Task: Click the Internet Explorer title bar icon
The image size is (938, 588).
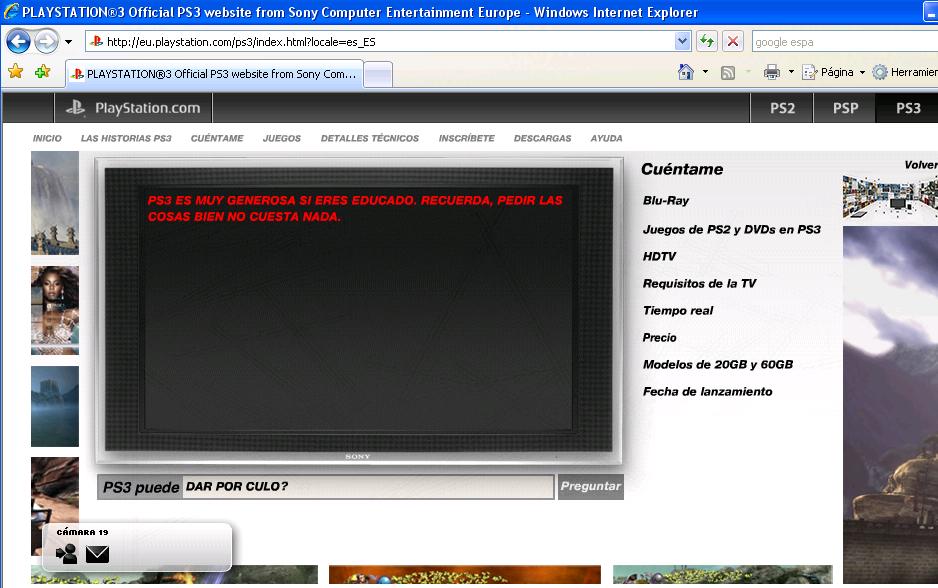Action: click(x=11, y=11)
